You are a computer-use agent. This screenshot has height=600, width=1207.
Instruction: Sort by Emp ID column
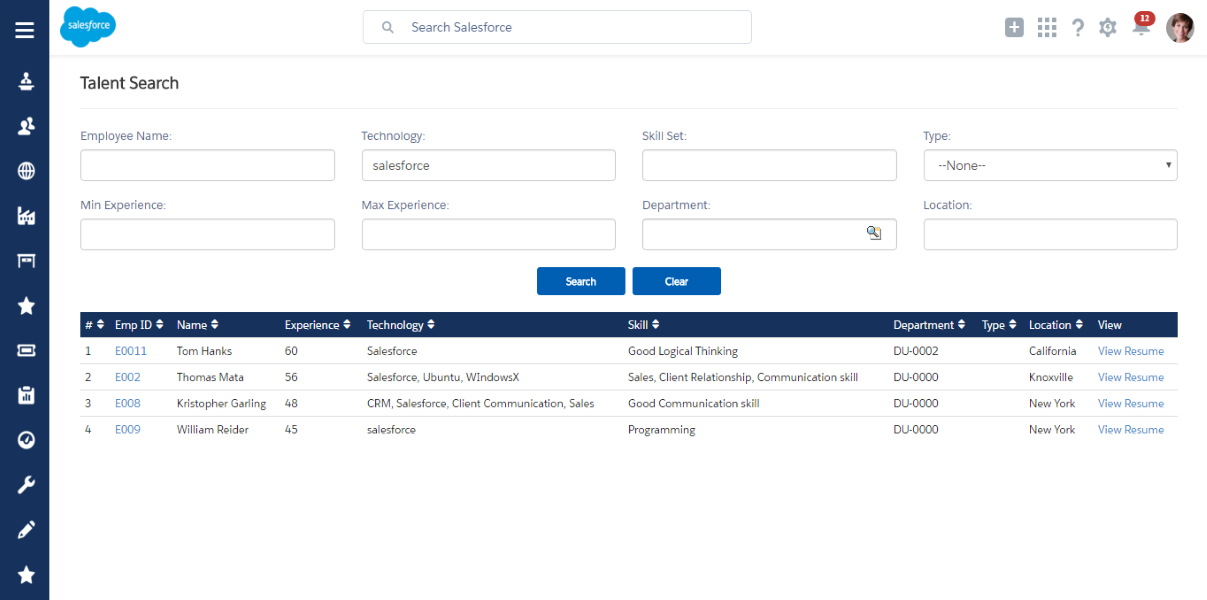click(x=139, y=325)
